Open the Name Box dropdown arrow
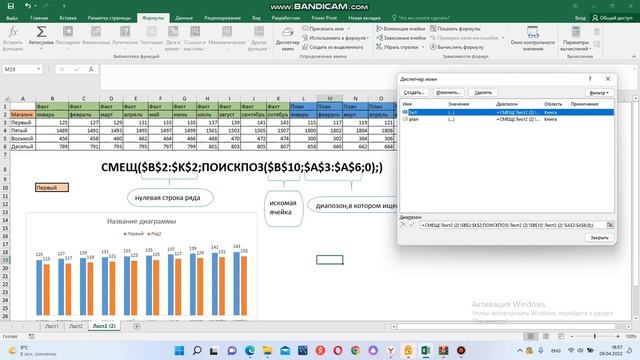 click(x=38, y=69)
